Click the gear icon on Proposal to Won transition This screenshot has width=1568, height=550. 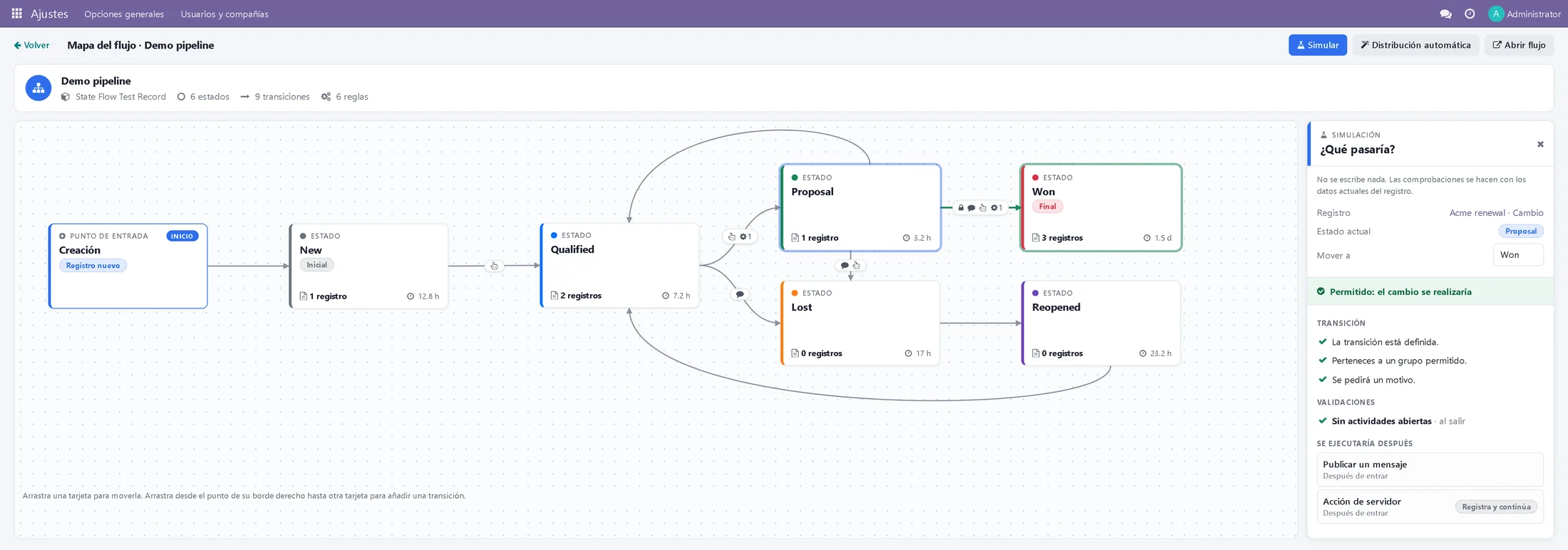tap(996, 208)
